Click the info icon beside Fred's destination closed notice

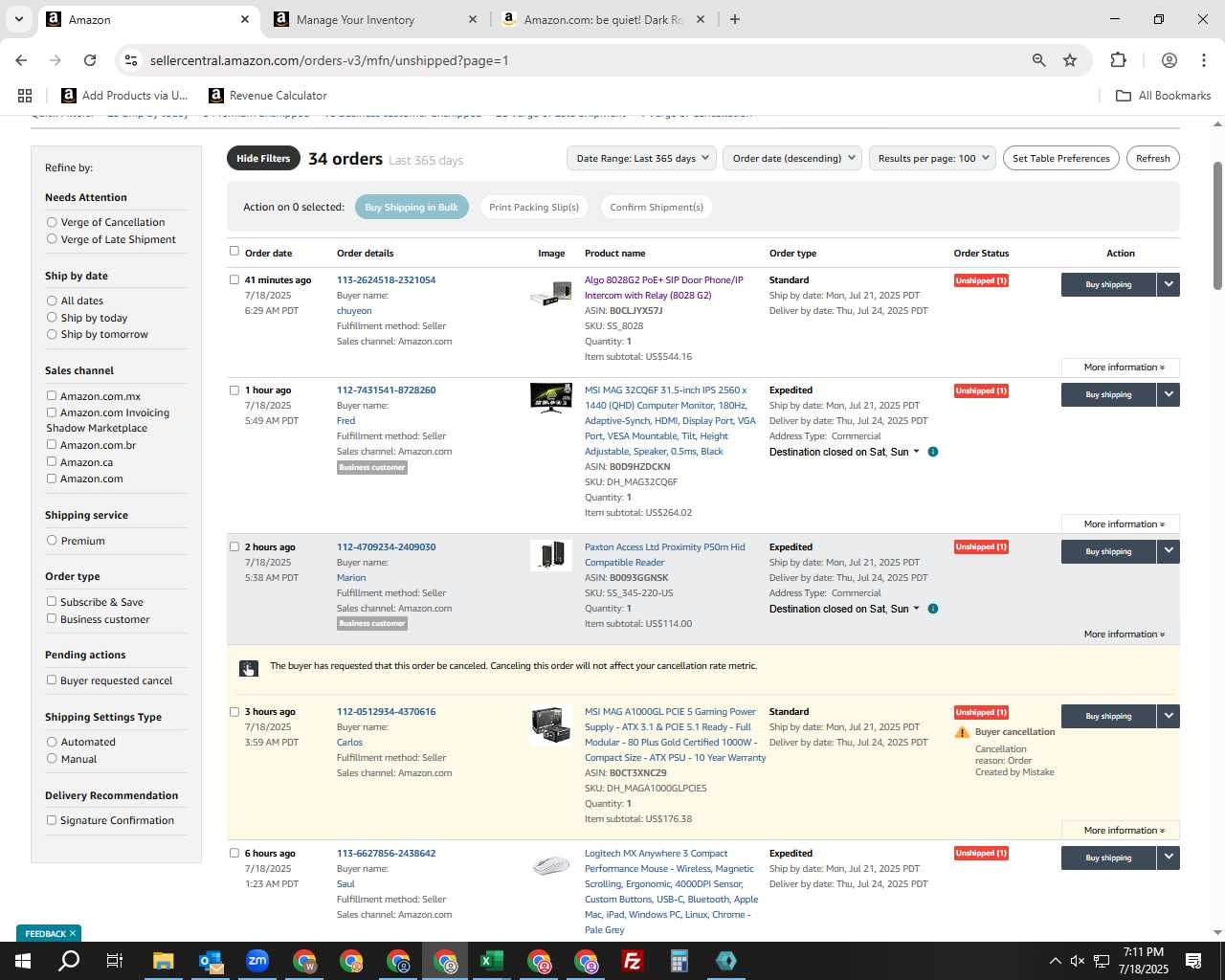coord(933,452)
